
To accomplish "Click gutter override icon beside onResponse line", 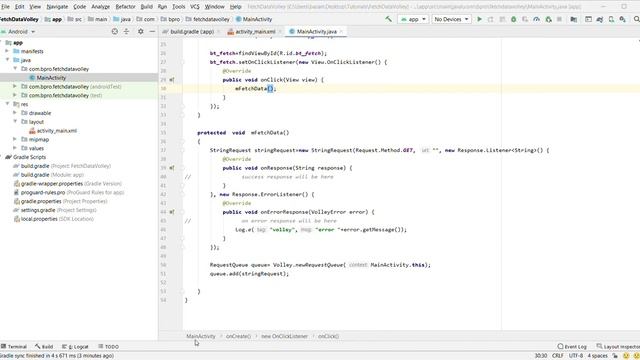I will 172,168.
